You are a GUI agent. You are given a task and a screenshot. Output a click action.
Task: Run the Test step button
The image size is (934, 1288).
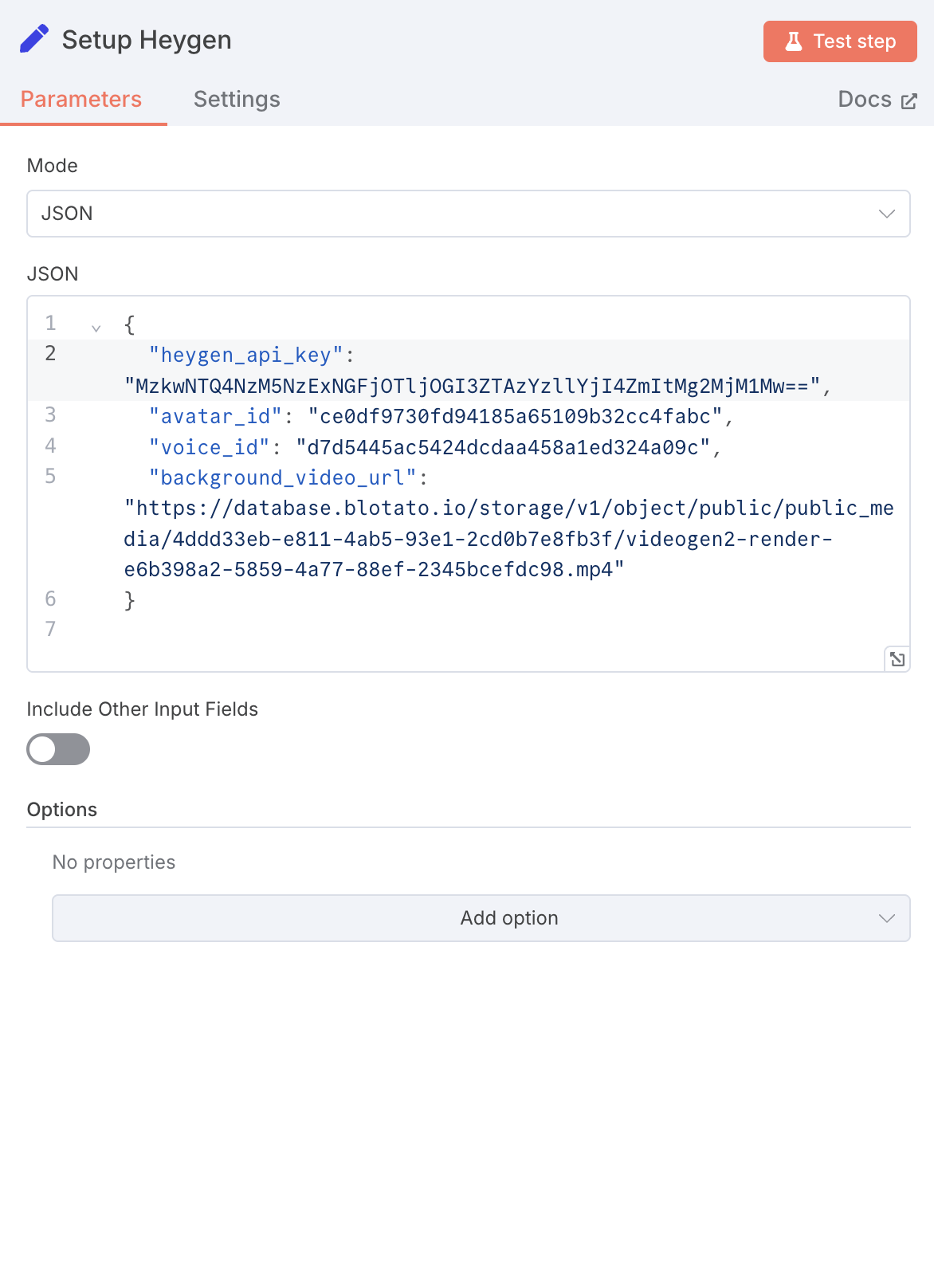tap(840, 41)
